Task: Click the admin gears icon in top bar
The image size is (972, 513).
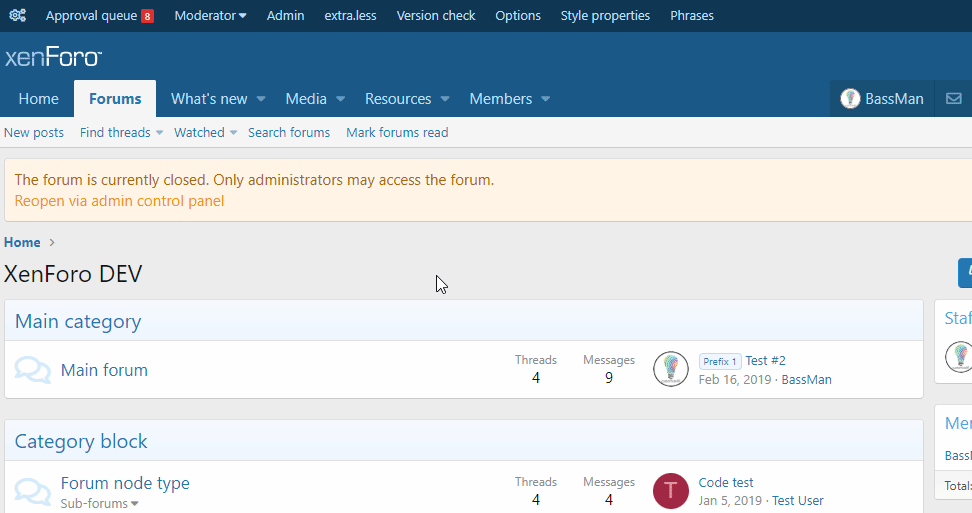Action: pyautogui.click(x=17, y=16)
